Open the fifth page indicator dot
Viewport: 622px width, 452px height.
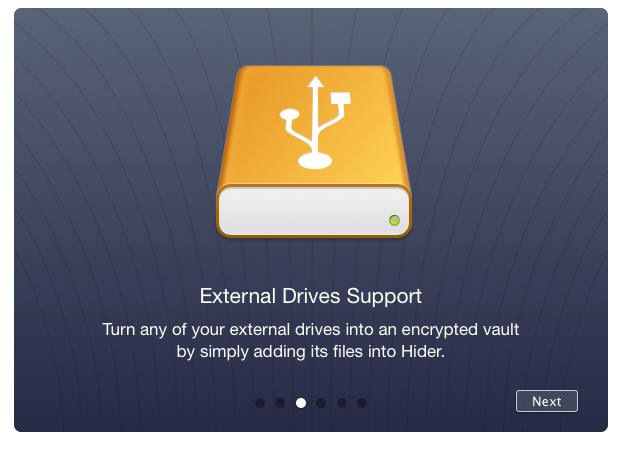[342, 403]
